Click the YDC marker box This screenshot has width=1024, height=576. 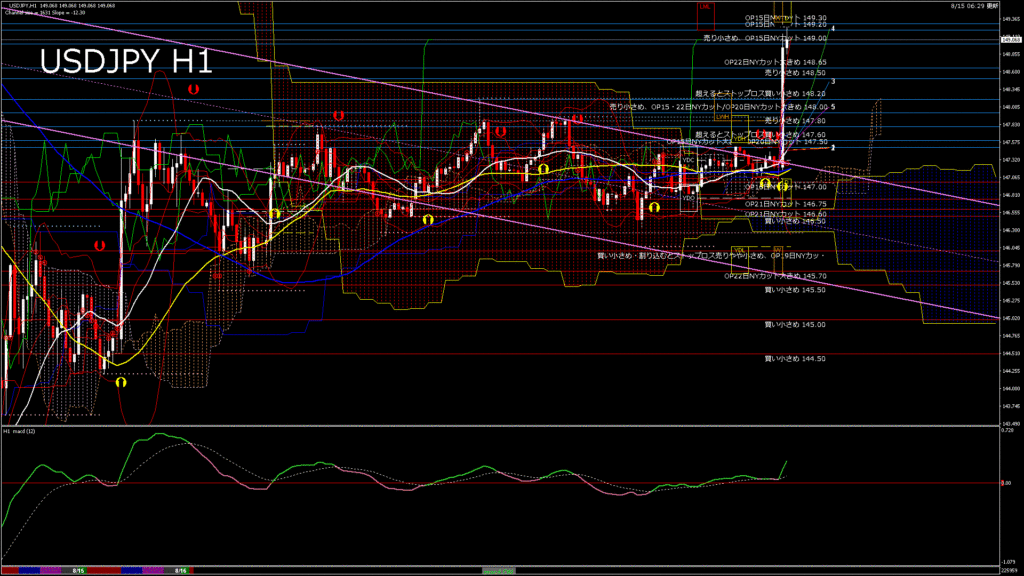[689, 159]
